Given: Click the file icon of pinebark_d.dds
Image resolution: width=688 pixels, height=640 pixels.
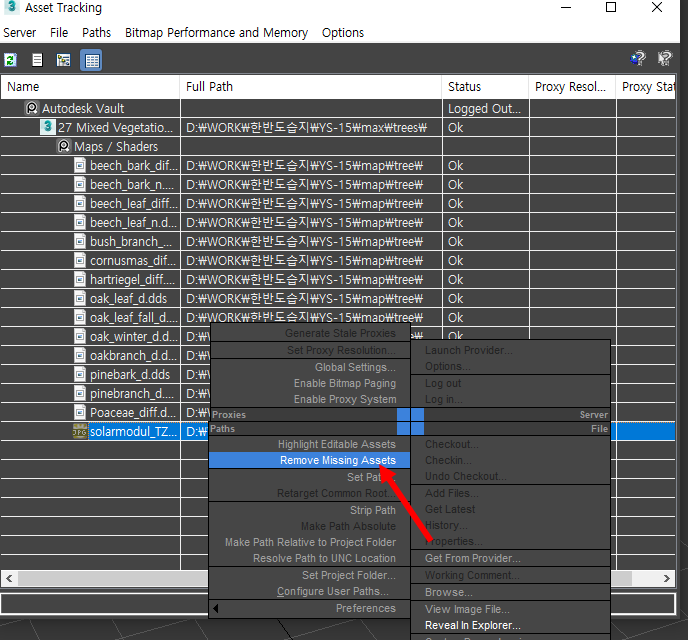Looking at the screenshot, I should pos(80,374).
